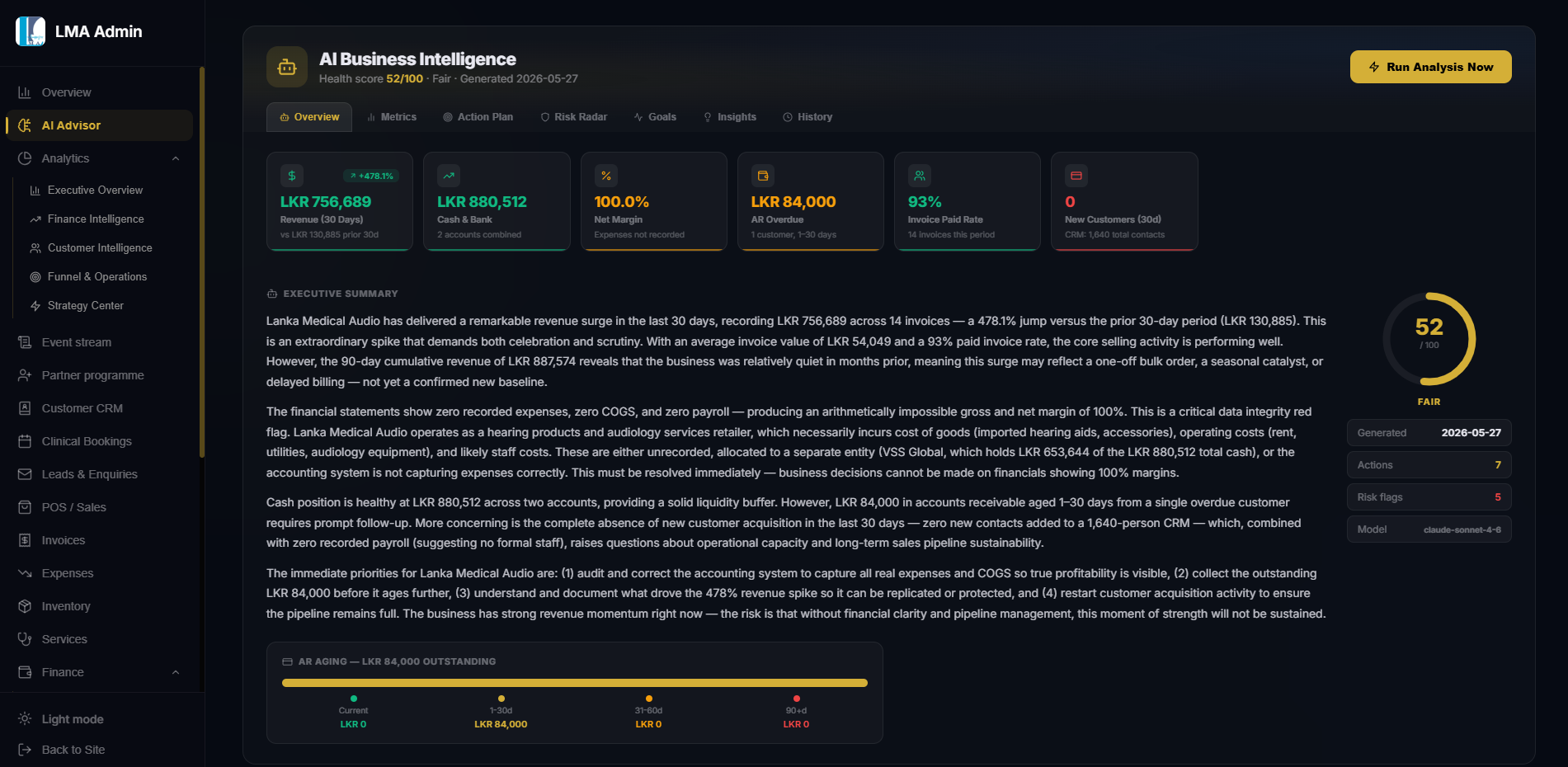Screen dimensions: 1568x767
Task: Click the sidebar scrollbar
Action: (201, 262)
